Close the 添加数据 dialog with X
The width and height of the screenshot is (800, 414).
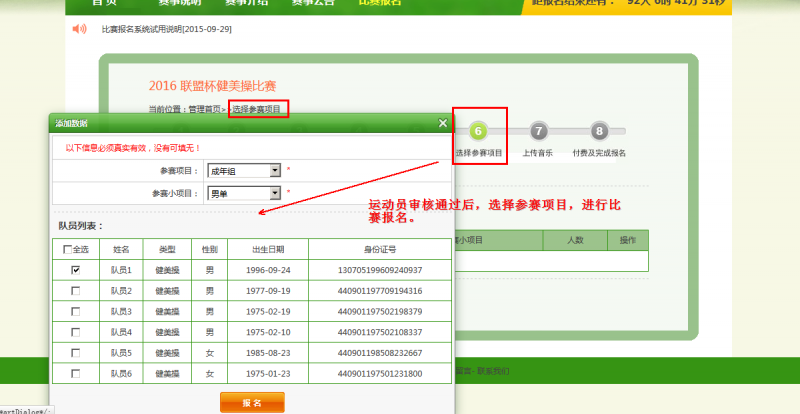[x=443, y=123]
